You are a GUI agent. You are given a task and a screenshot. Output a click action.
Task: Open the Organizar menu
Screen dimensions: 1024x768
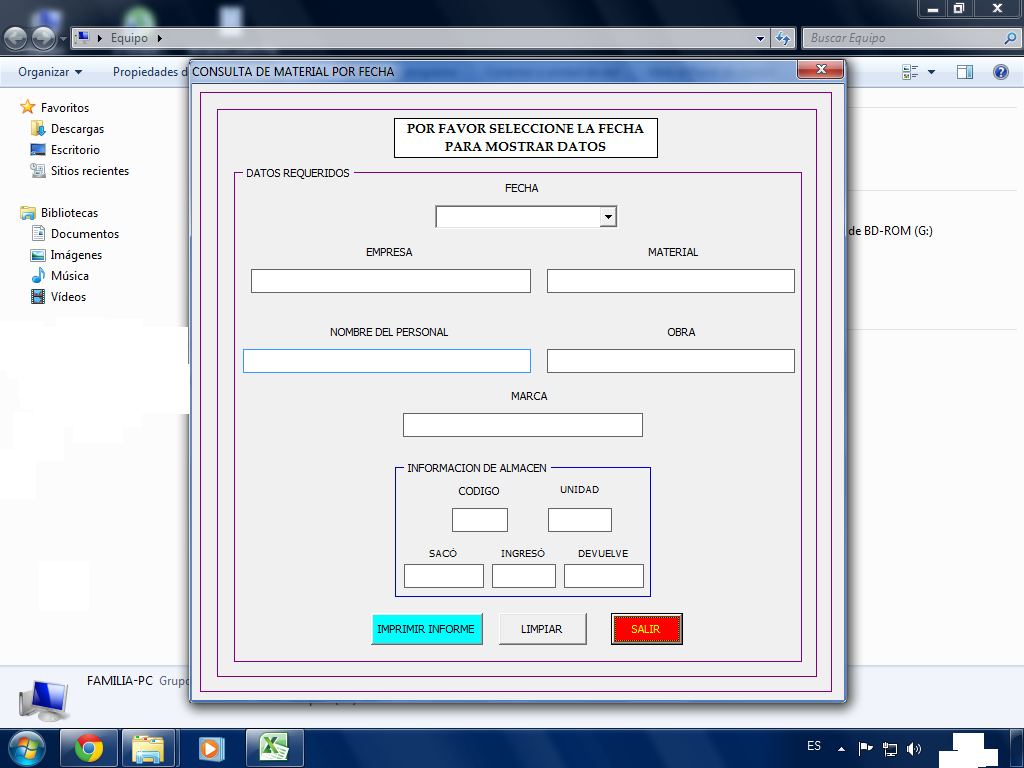click(50, 72)
